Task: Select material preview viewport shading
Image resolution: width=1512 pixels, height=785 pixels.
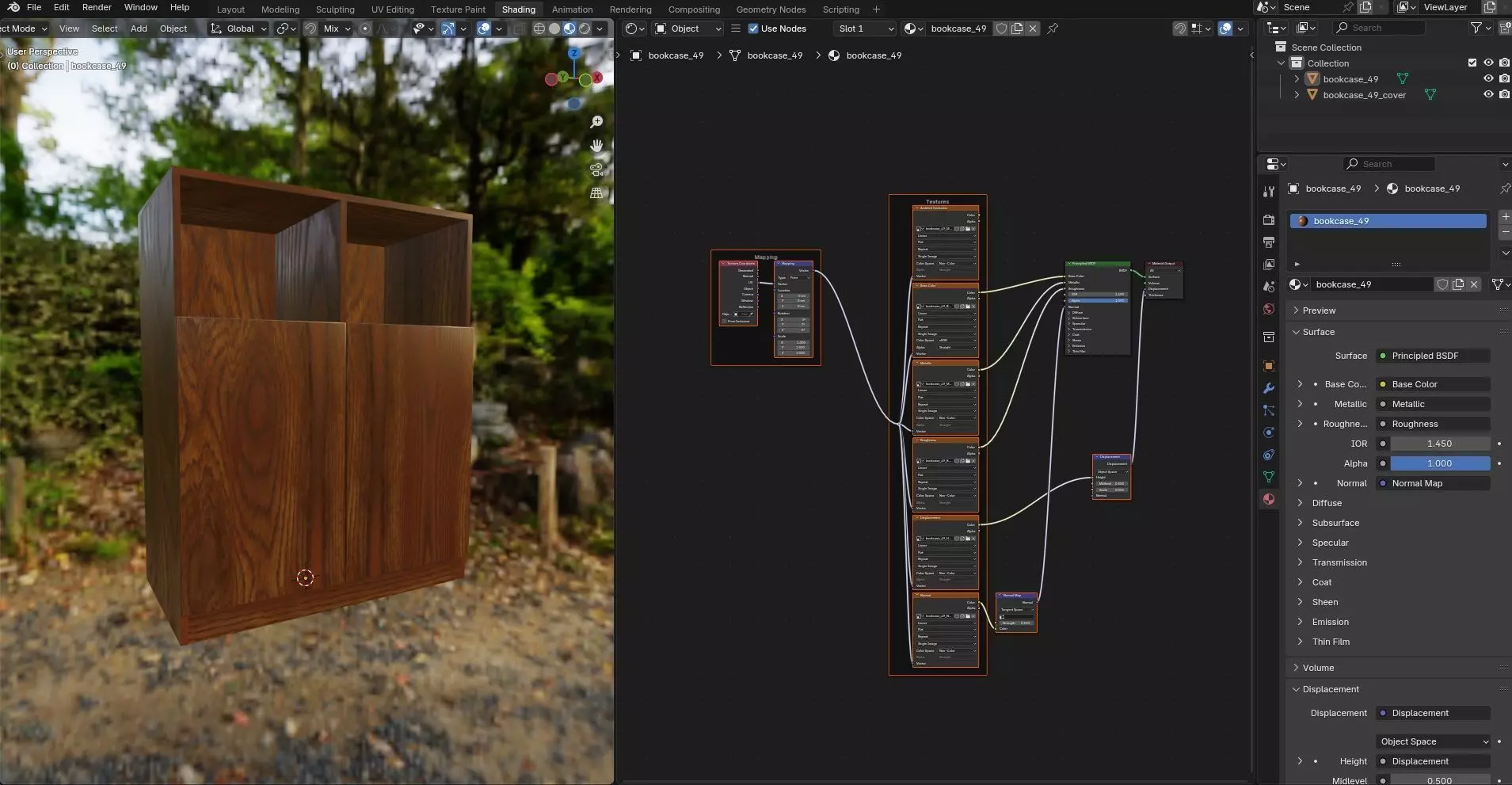Action: coord(569,29)
